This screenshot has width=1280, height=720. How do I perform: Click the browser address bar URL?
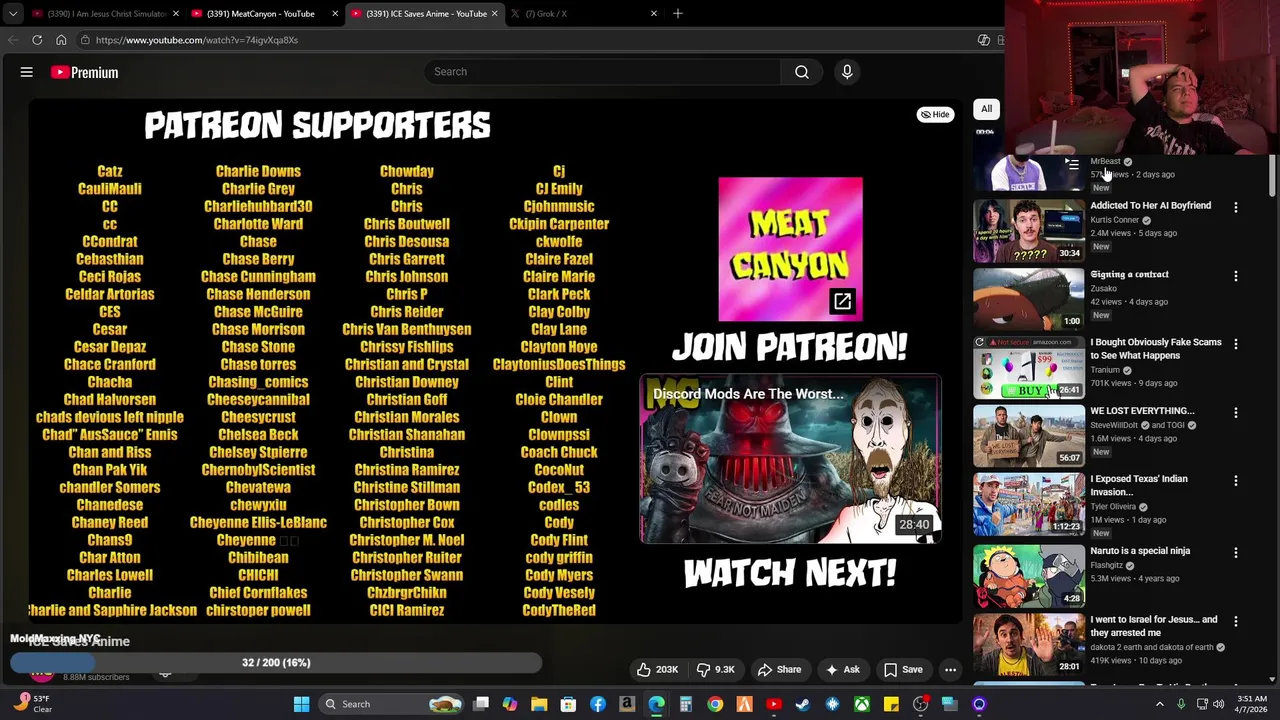pos(197,40)
